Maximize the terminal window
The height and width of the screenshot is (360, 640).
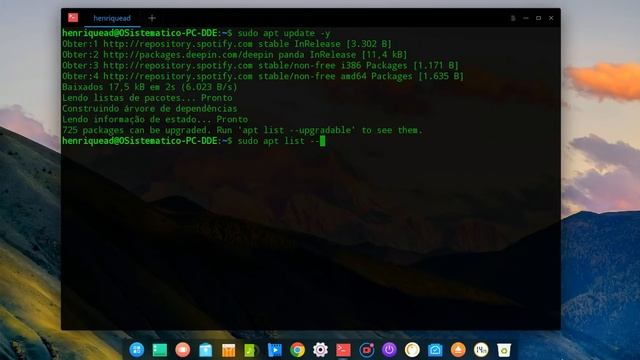(x=538, y=18)
